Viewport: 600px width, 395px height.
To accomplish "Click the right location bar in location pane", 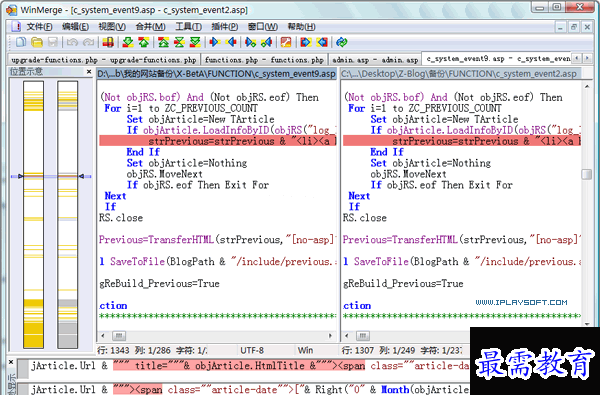I will point(68,214).
